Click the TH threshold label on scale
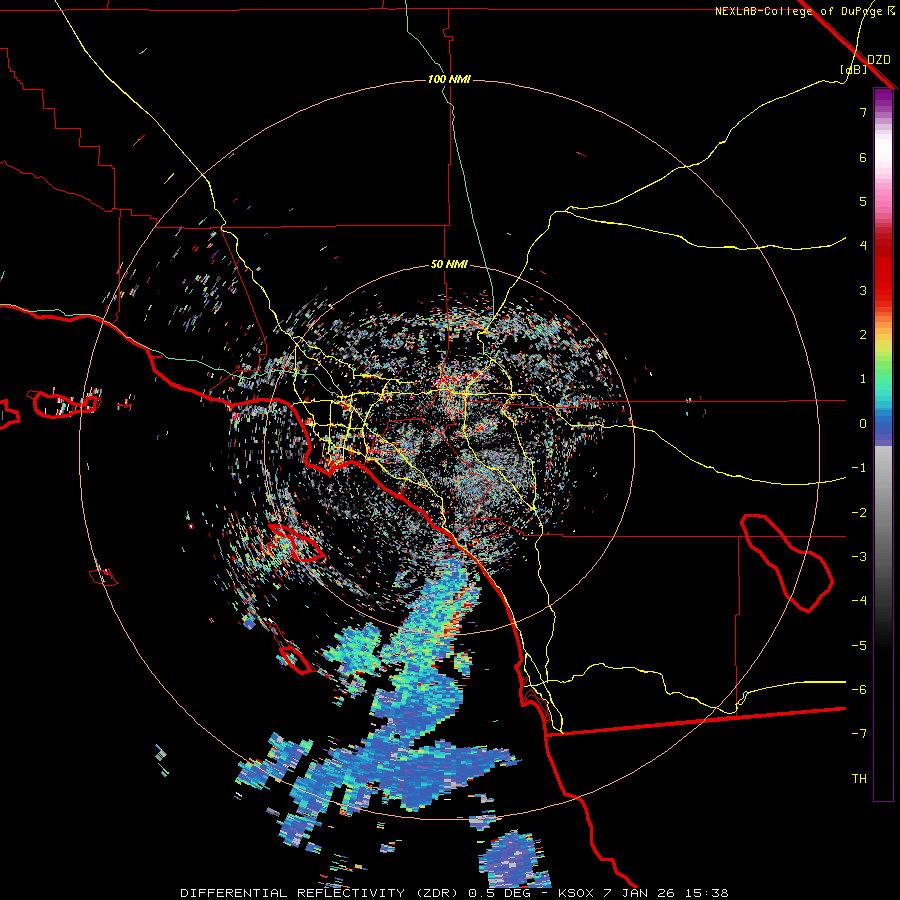The image size is (900, 900). pyautogui.click(x=859, y=779)
